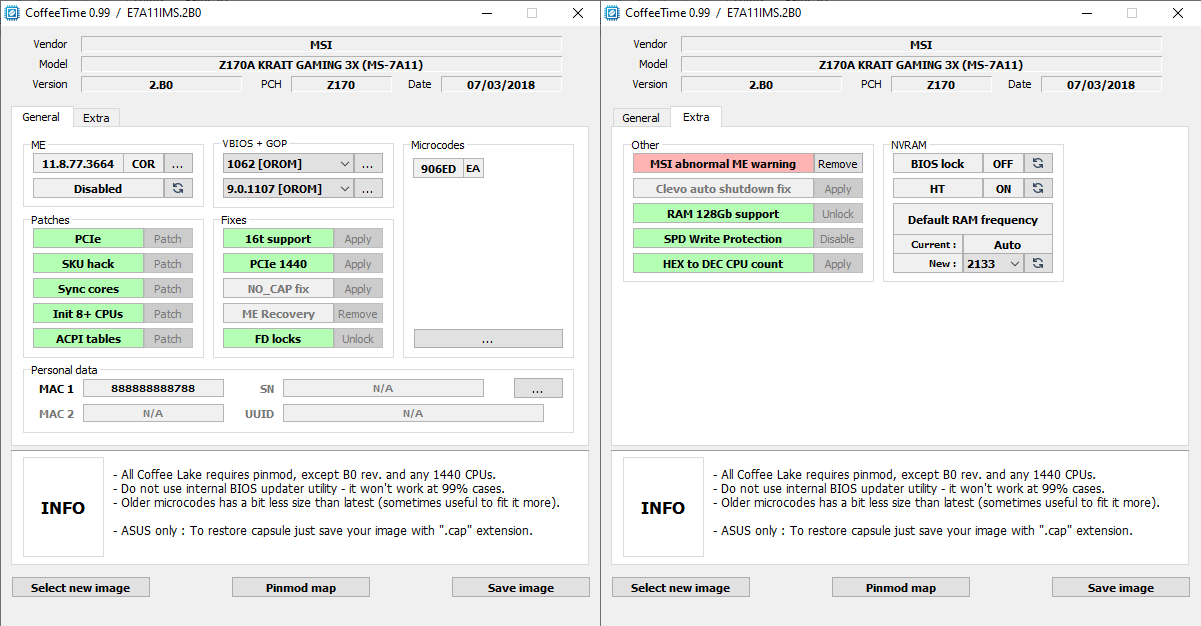Click Personal data browse (...) button
The image size is (1201, 626).
click(538, 388)
